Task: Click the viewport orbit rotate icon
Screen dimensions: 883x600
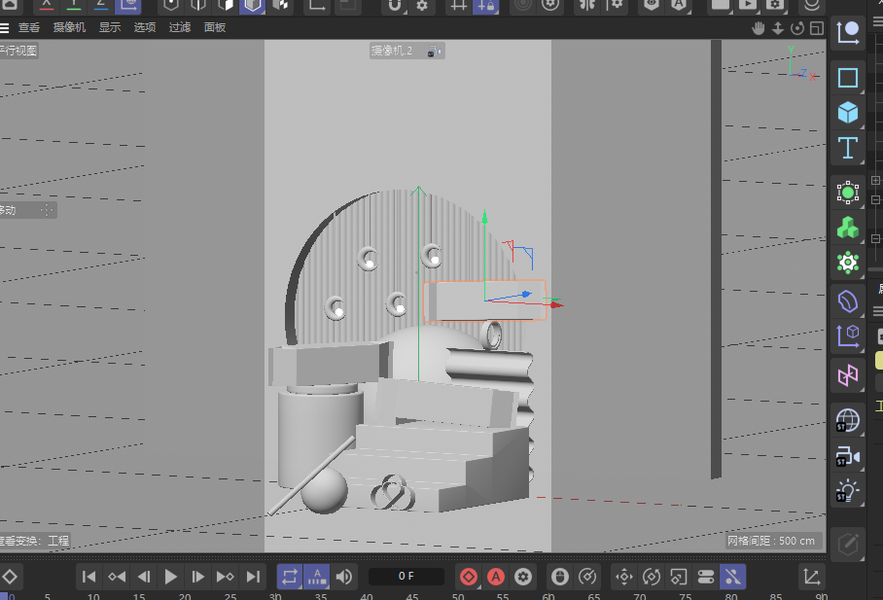Action: (x=797, y=28)
